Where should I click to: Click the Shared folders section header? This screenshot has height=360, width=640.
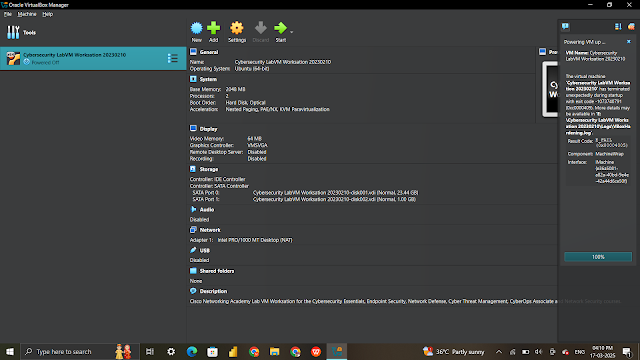click(217, 271)
